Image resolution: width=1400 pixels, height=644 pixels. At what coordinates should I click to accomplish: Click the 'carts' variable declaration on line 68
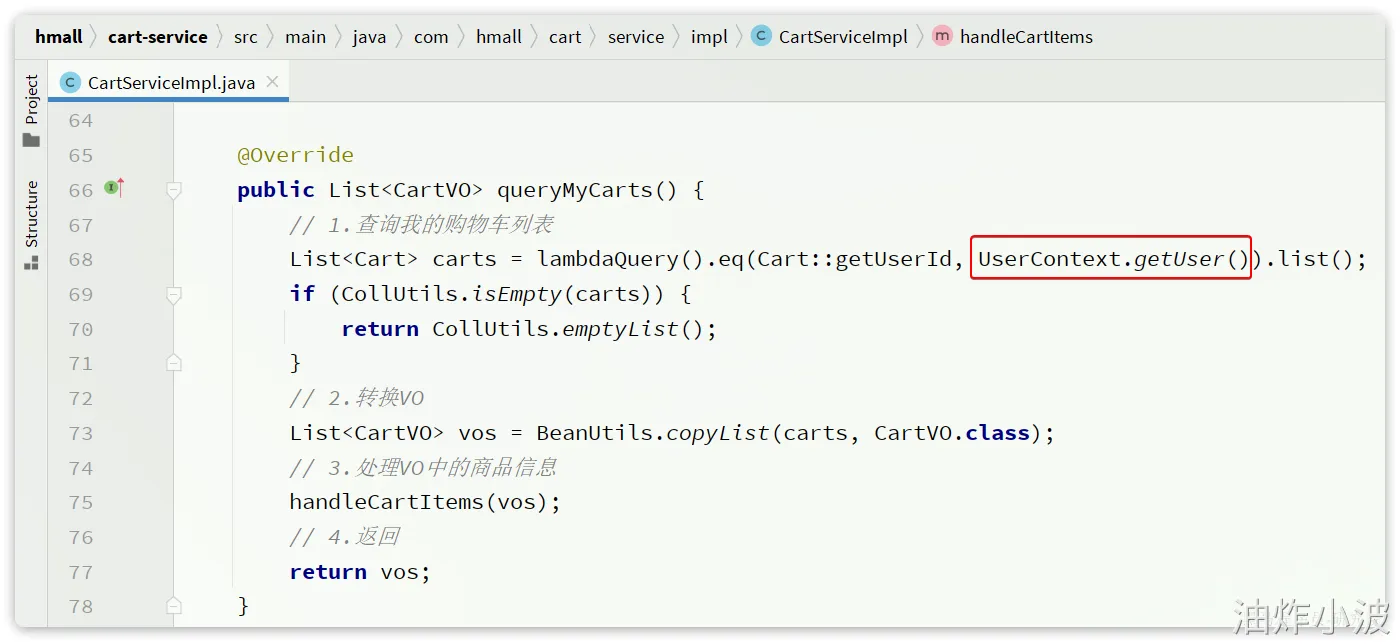click(x=465, y=259)
